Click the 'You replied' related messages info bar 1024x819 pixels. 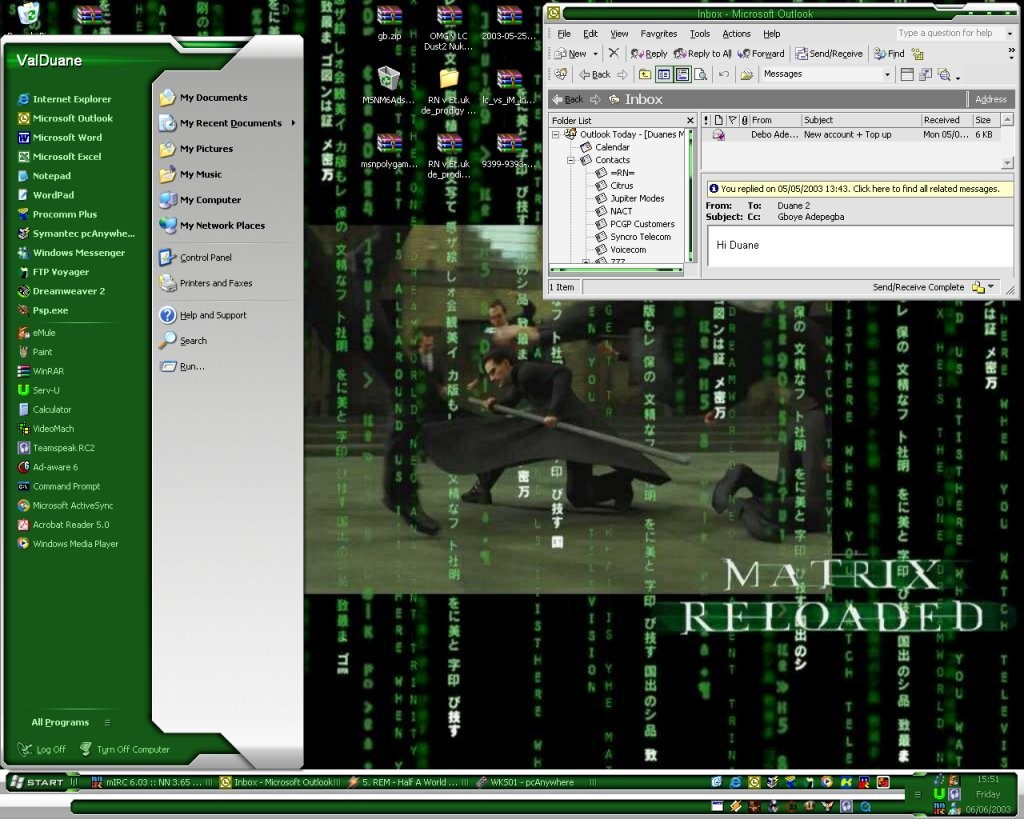click(x=859, y=189)
